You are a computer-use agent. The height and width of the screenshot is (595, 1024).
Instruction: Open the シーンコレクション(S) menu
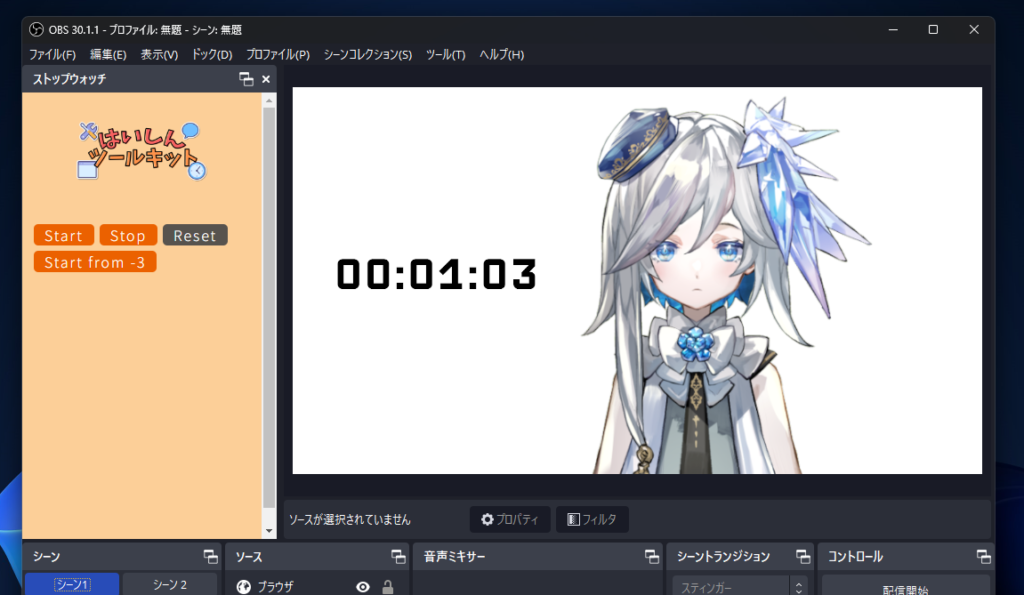tap(368, 55)
